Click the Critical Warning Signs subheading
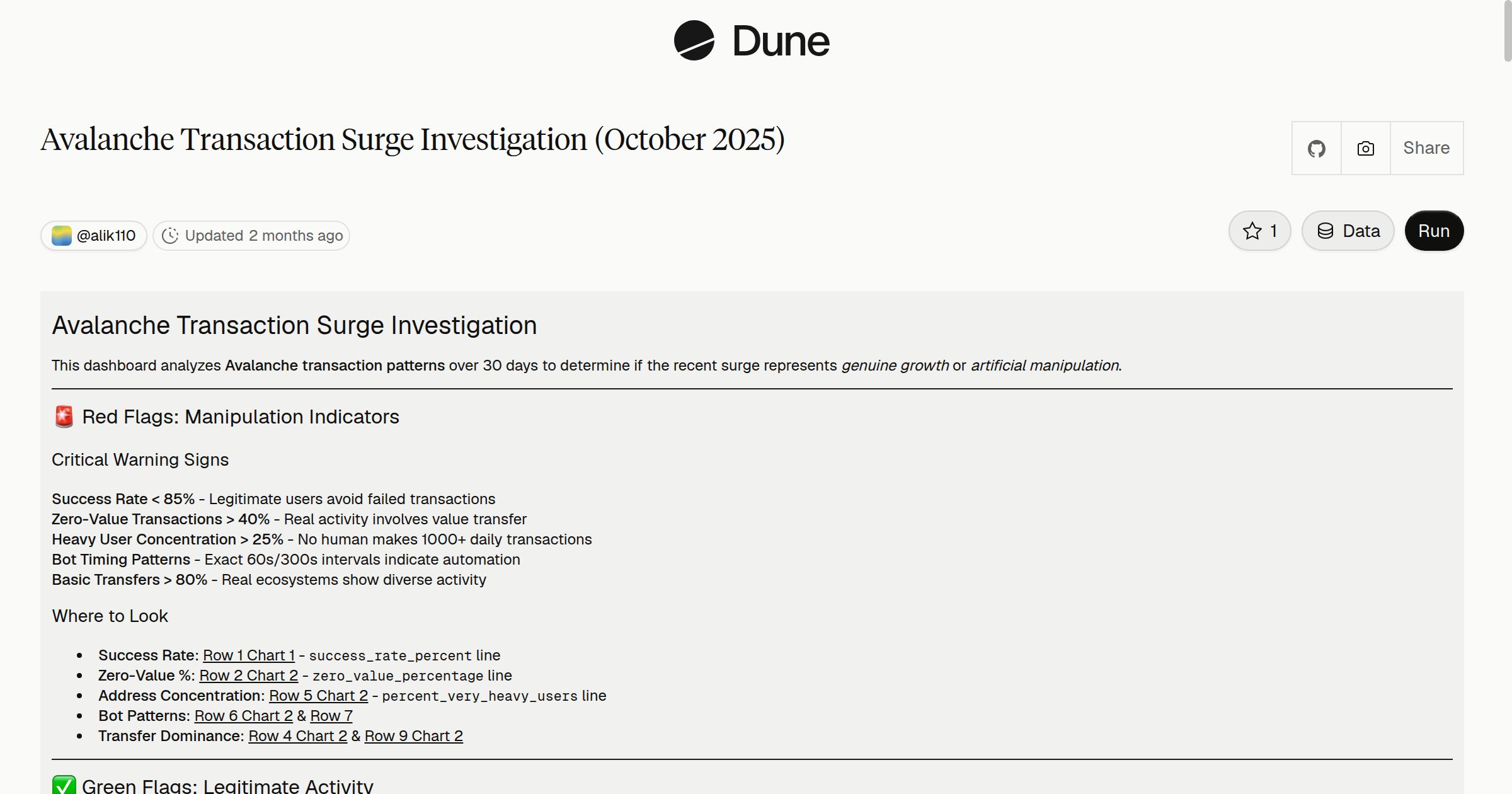This screenshot has height=794, width=1512. tap(140, 459)
